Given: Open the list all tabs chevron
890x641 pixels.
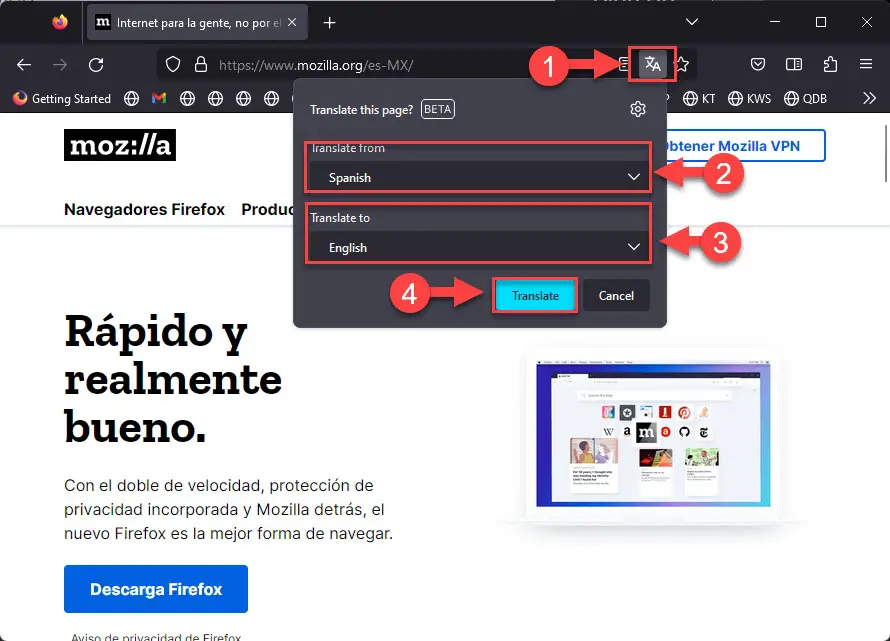Looking at the screenshot, I should click(691, 22).
